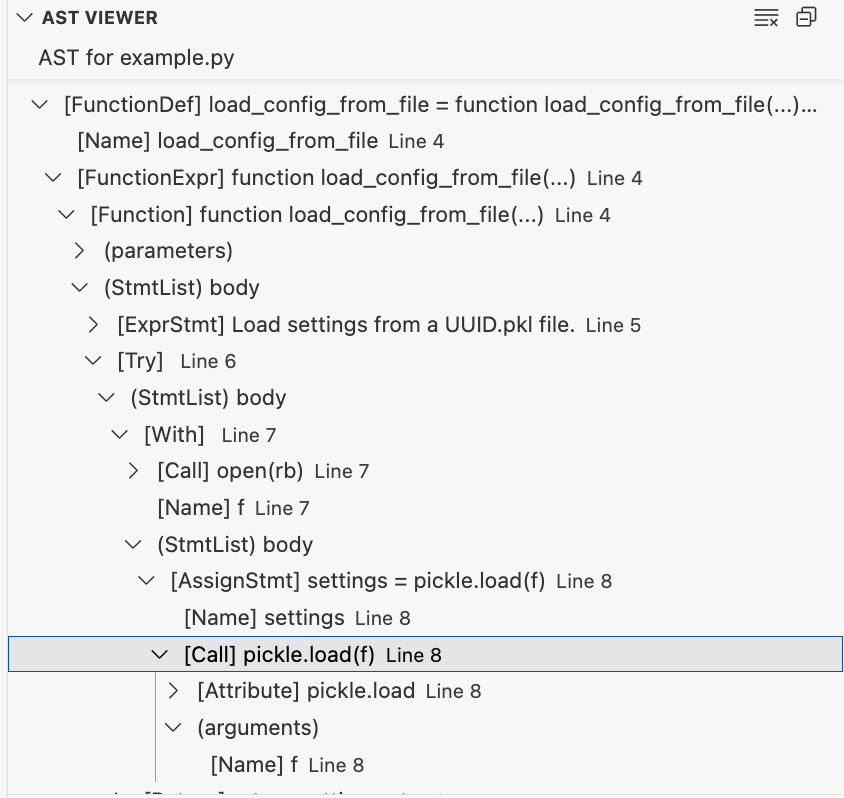
Task: Expand the [Call] open(rb) node
Action: pyautogui.click(x=133, y=471)
